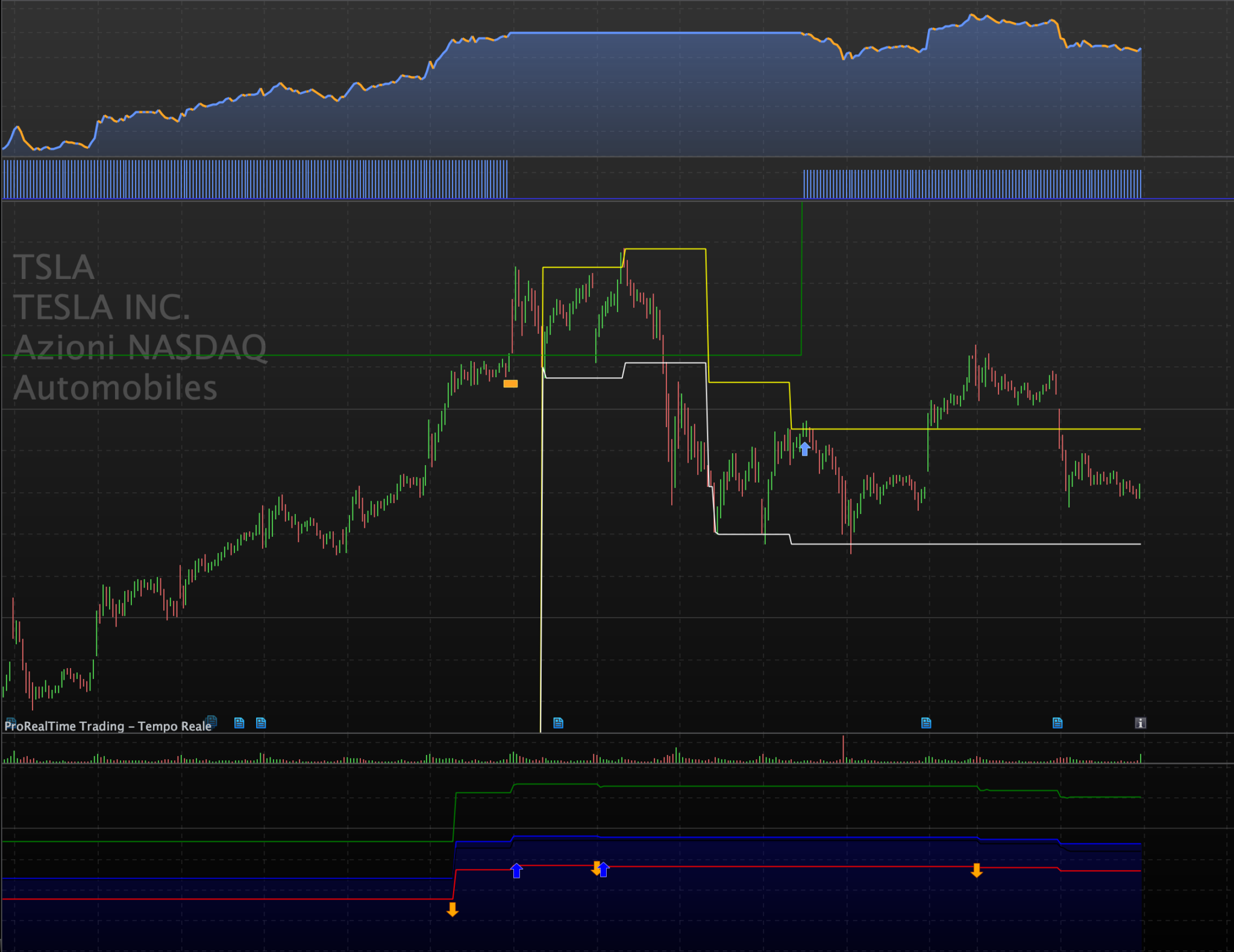The height and width of the screenshot is (952, 1234).
Task: Open the leftmost bright blue document note icon
Action: click(x=239, y=723)
